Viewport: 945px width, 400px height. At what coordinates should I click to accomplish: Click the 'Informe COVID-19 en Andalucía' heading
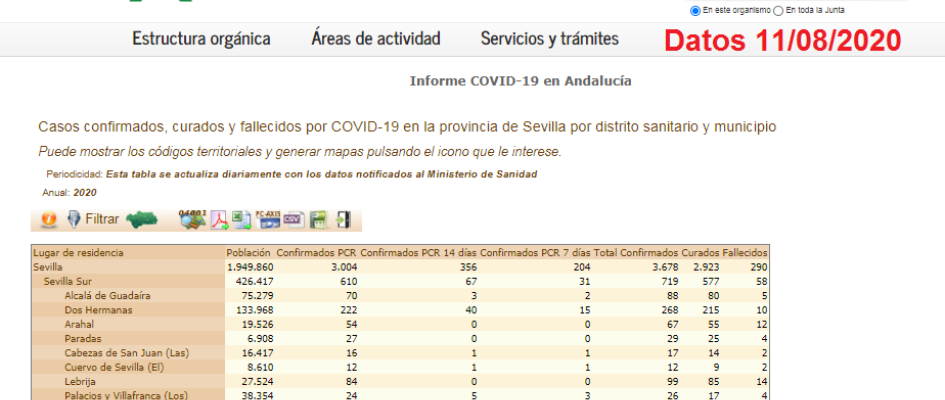(x=521, y=81)
